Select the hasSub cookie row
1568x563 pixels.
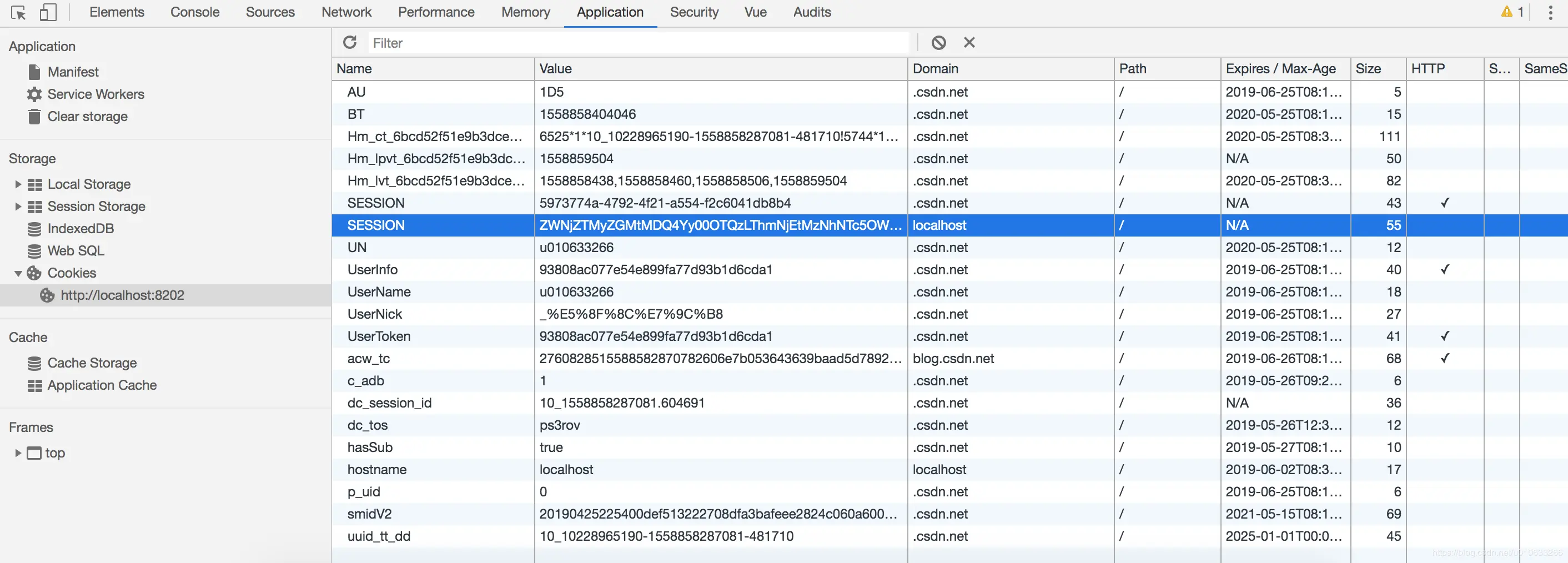tap(949, 448)
